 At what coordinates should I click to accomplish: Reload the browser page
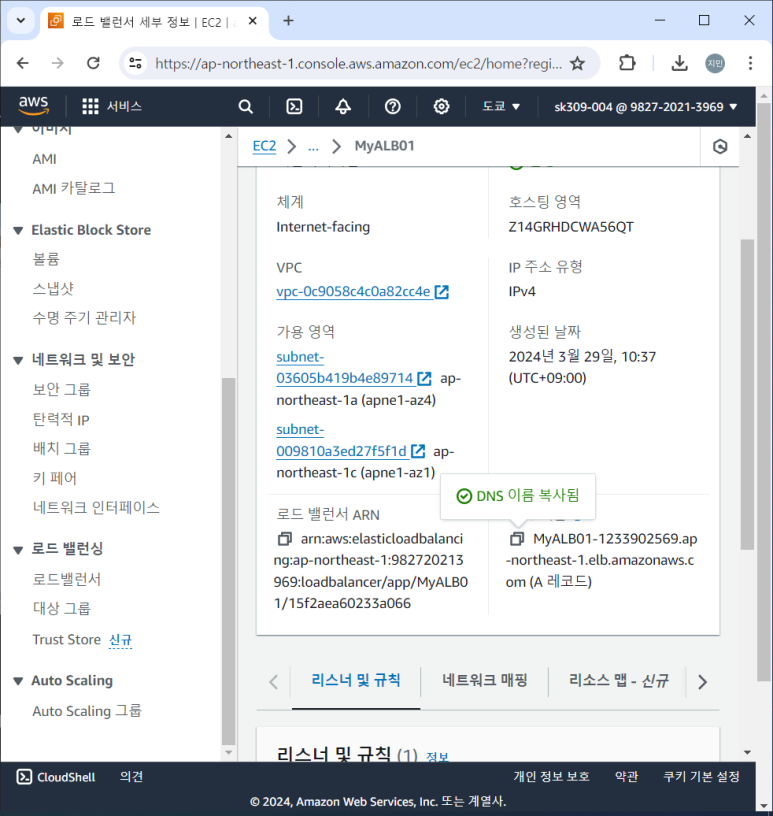[93, 63]
